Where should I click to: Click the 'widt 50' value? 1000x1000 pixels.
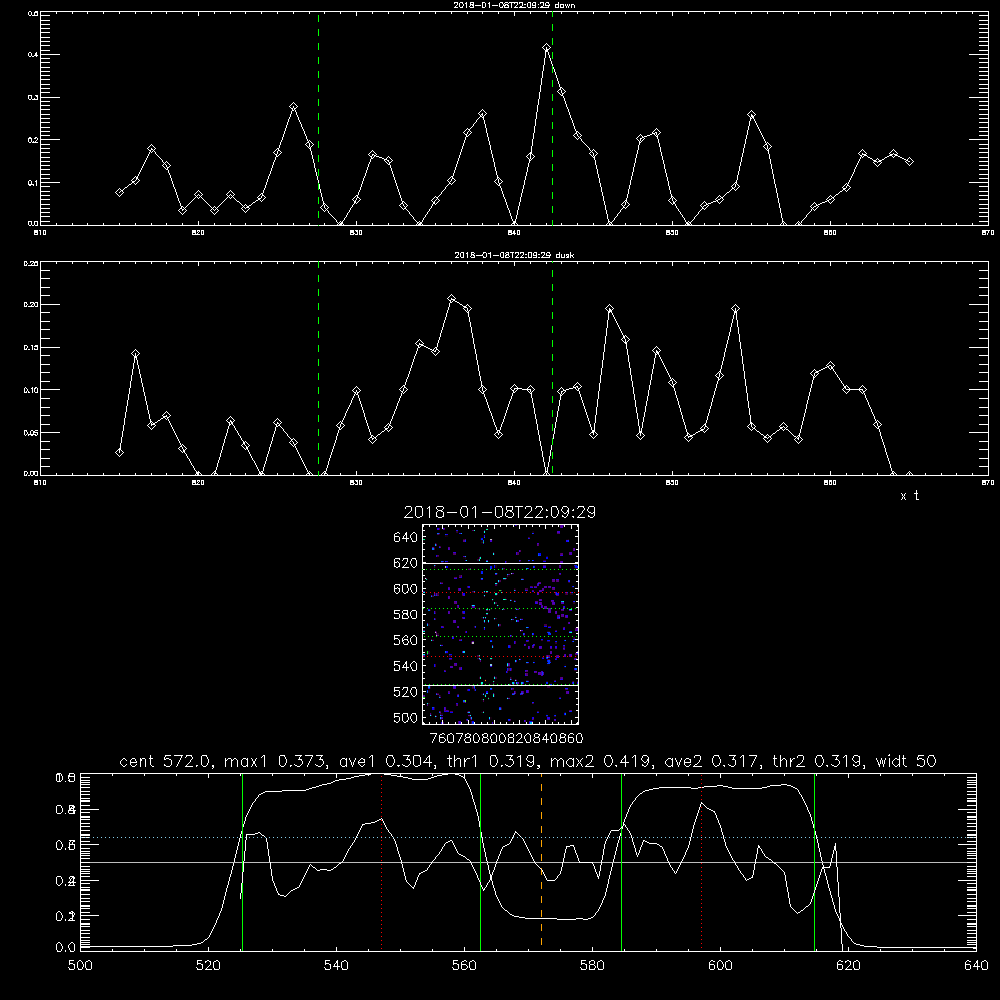(x=906, y=761)
